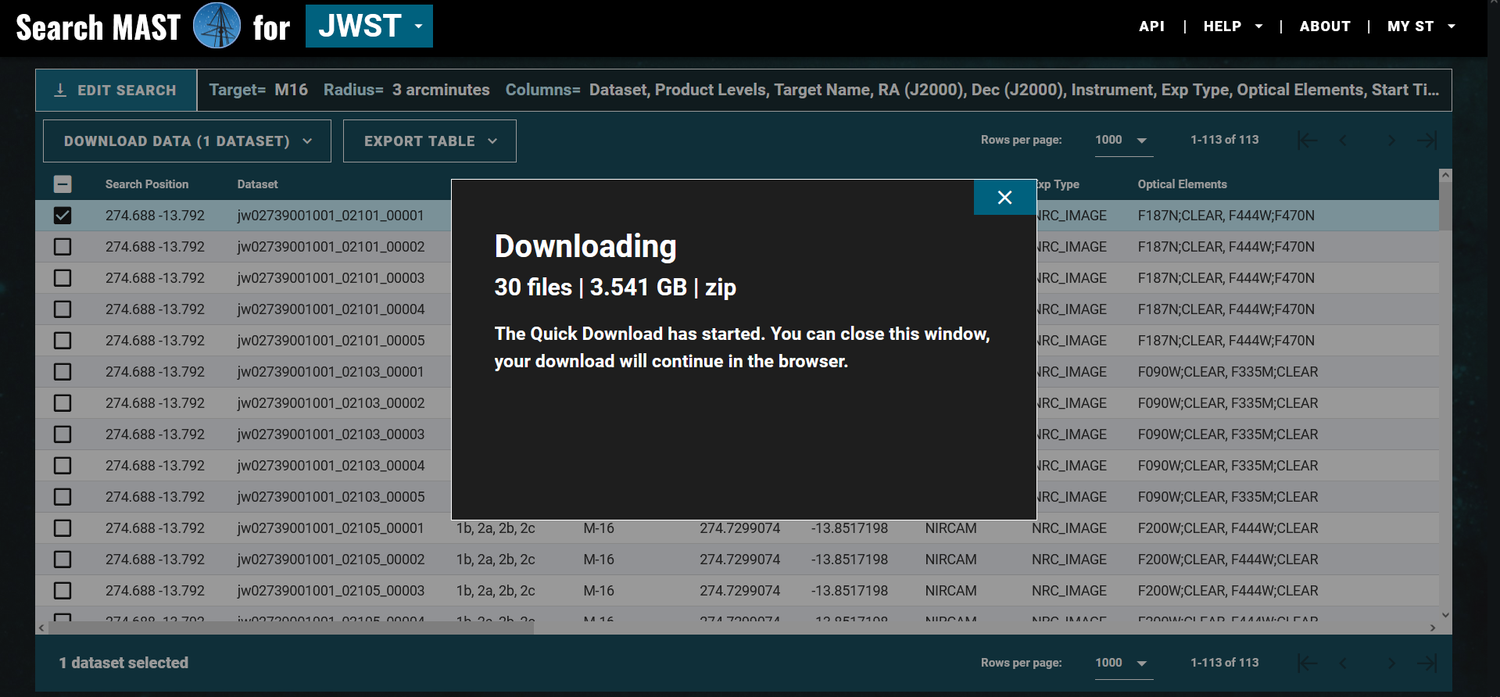Screen dimensions: 1500x697
Task: Change bottom Rows per page dropdown
Action: click(x=1123, y=663)
